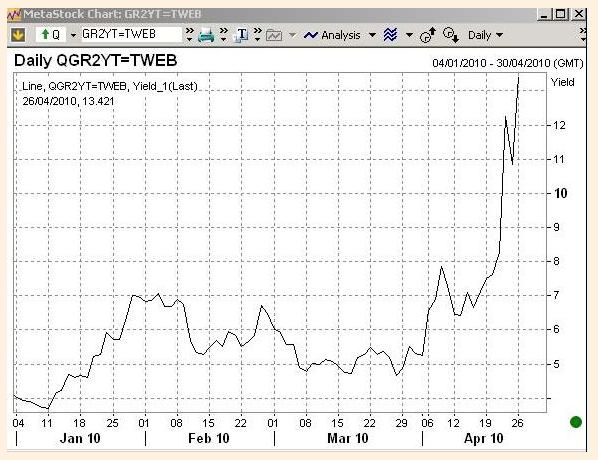
Task: Click the text tool T icon
Action: click(x=241, y=35)
